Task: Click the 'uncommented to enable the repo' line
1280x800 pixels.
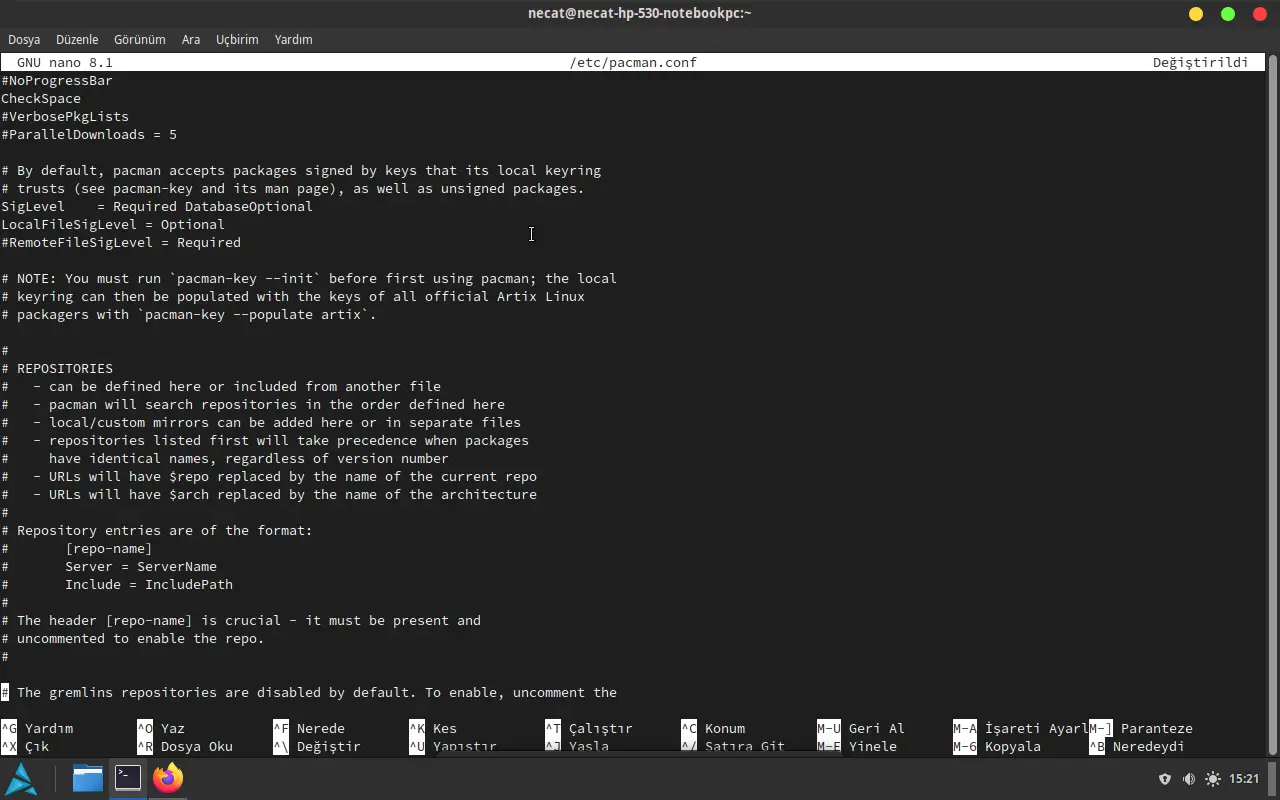Action: pyautogui.click(x=133, y=639)
